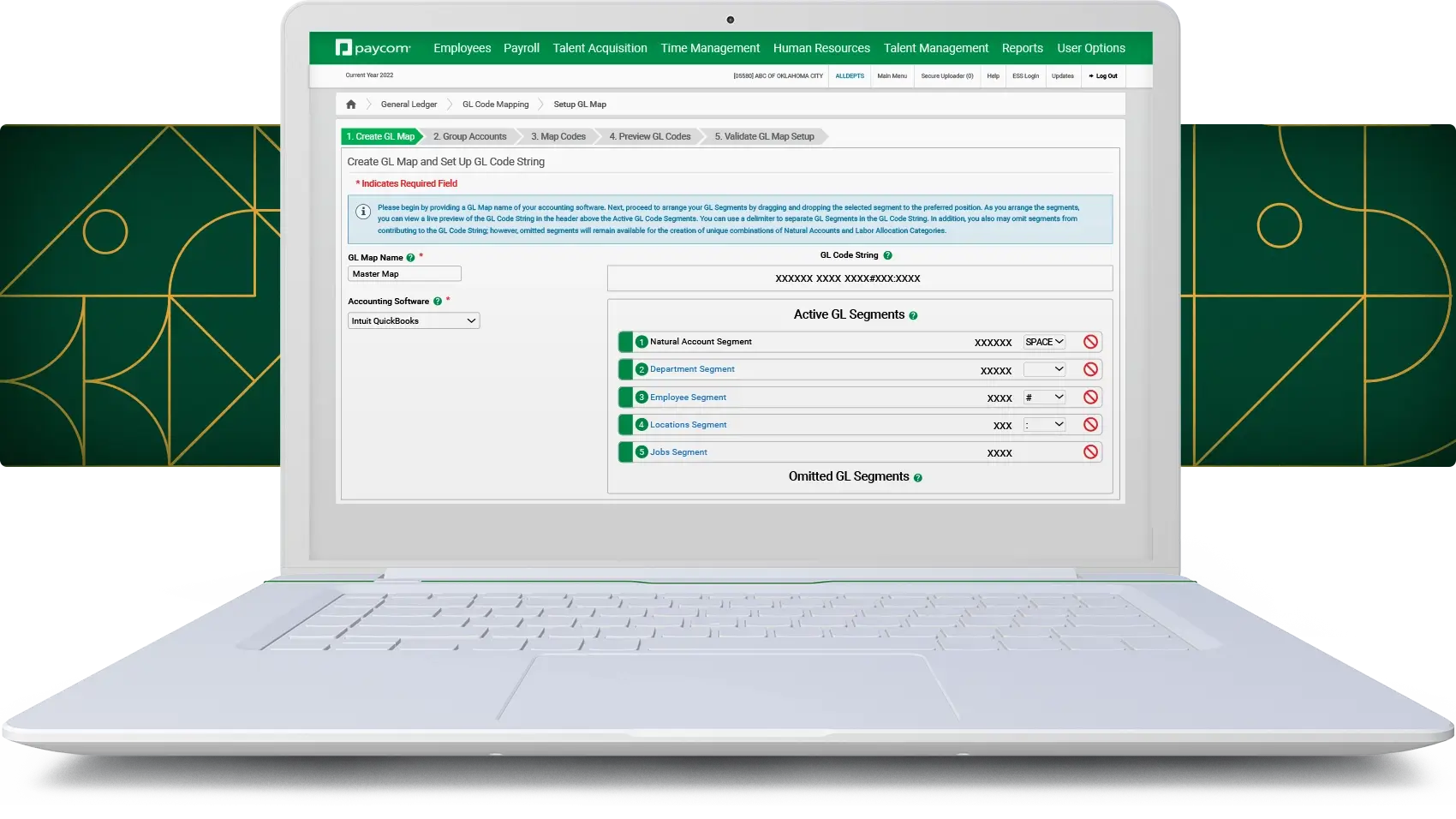Click the GL Code Mapping breadcrumb link

pyautogui.click(x=495, y=105)
